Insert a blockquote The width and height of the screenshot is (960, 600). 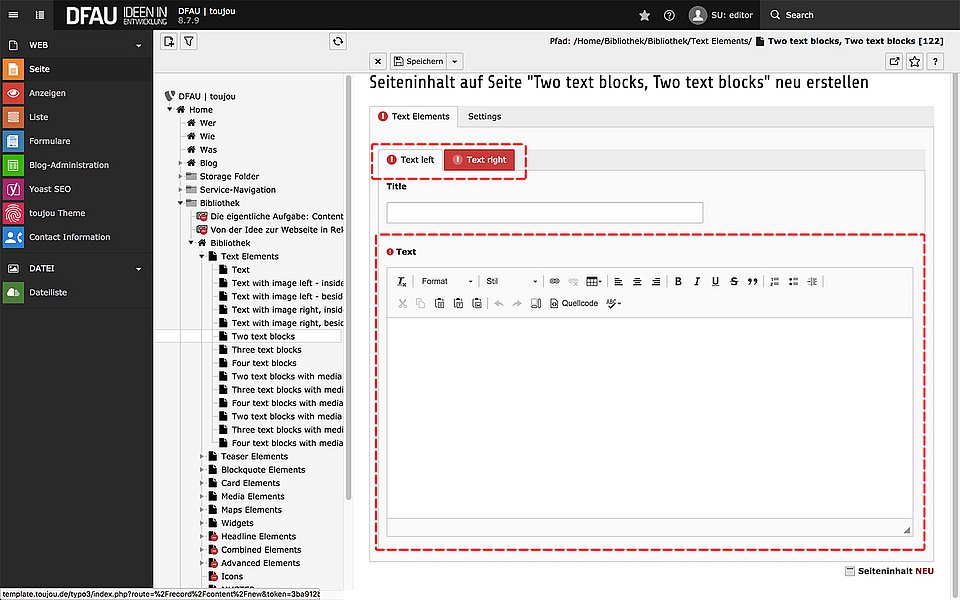752,282
